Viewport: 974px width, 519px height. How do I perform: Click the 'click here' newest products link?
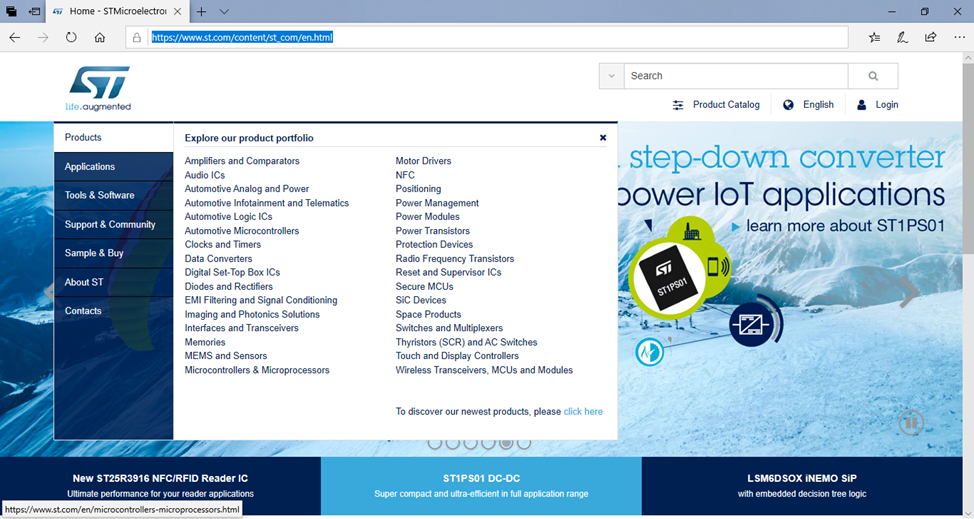pyautogui.click(x=583, y=412)
